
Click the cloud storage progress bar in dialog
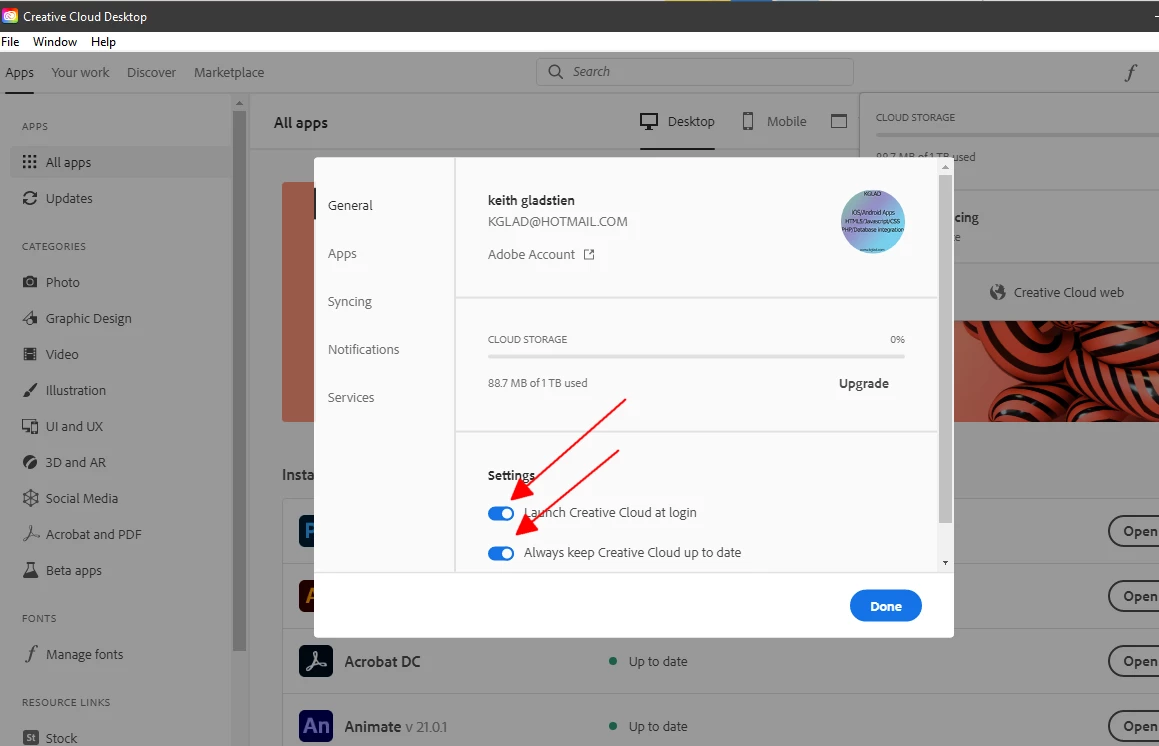point(696,356)
